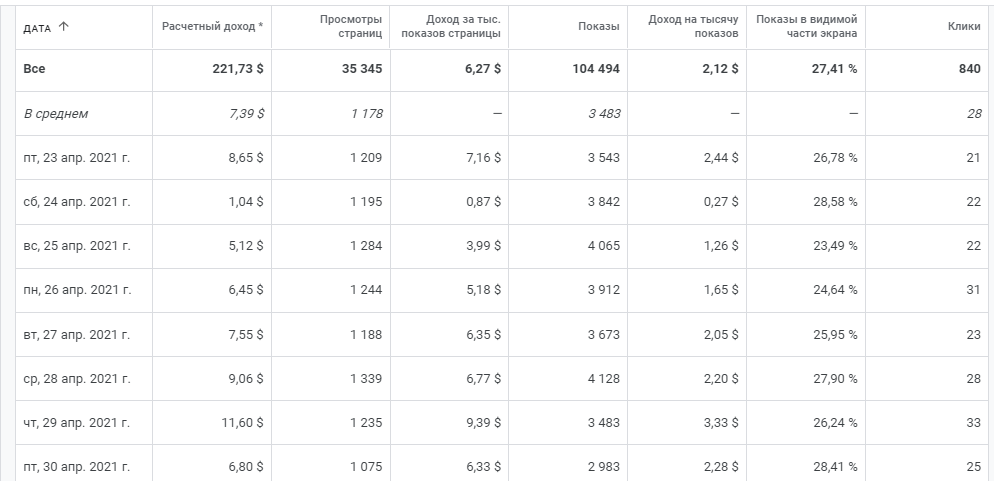
Task: Click the Показы column header
Action: [x=598, y=26]
